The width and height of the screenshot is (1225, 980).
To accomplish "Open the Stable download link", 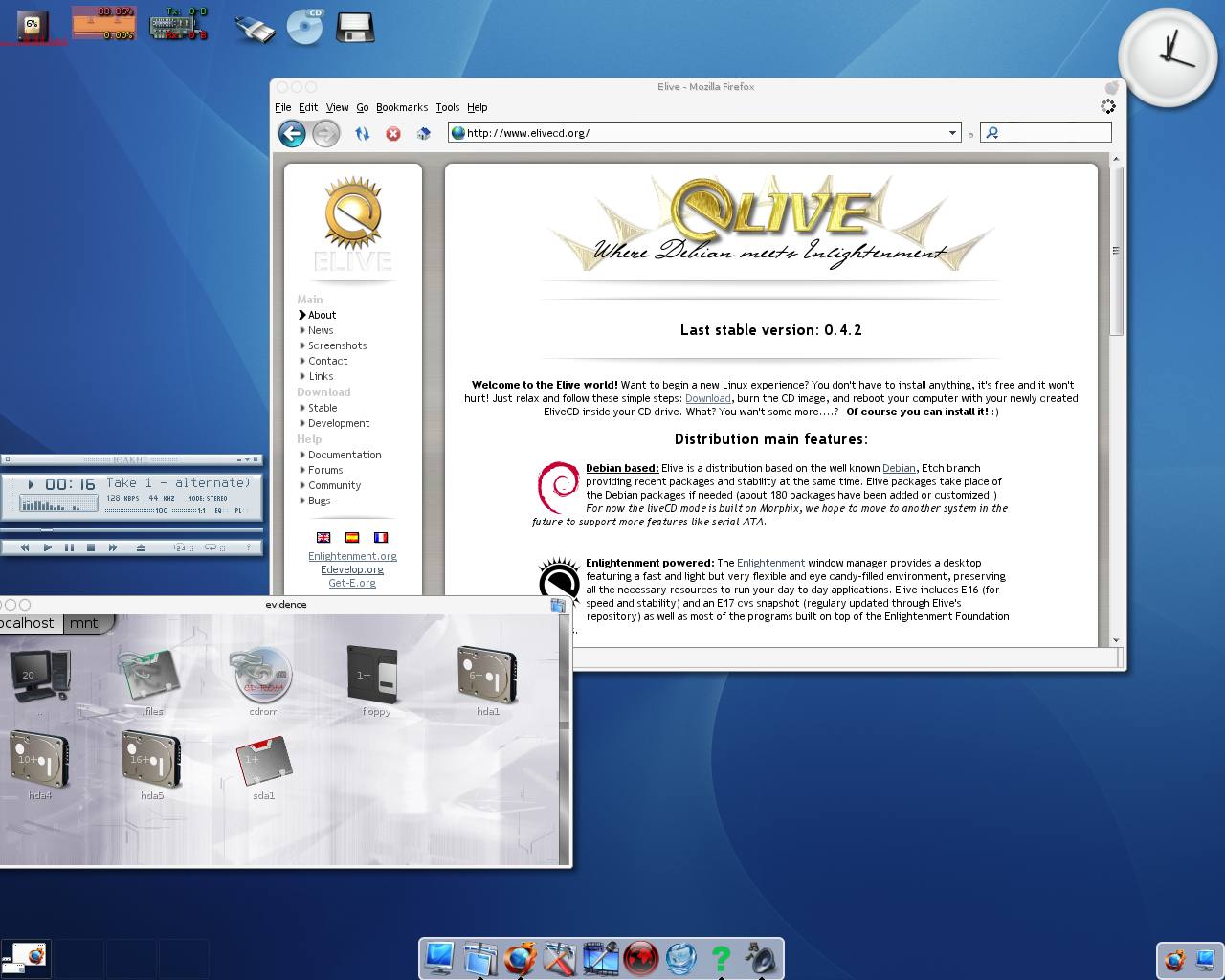I will tap(323, 408).
